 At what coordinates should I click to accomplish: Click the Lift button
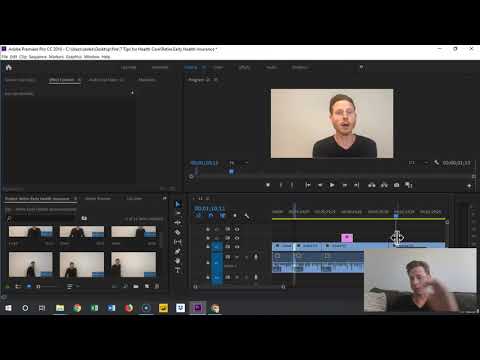372,185
